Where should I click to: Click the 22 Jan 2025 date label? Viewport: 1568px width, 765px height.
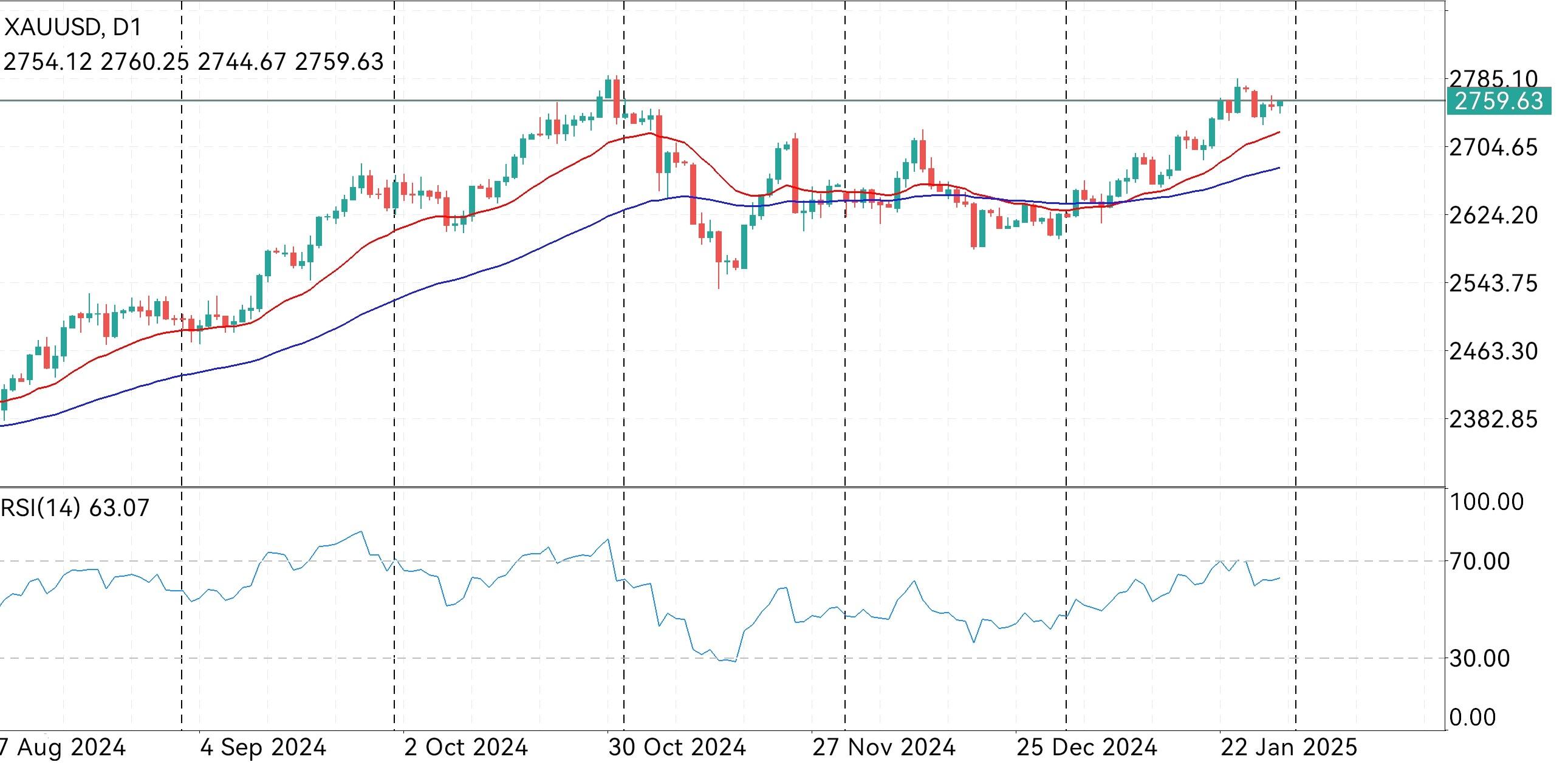(1289, 747)
